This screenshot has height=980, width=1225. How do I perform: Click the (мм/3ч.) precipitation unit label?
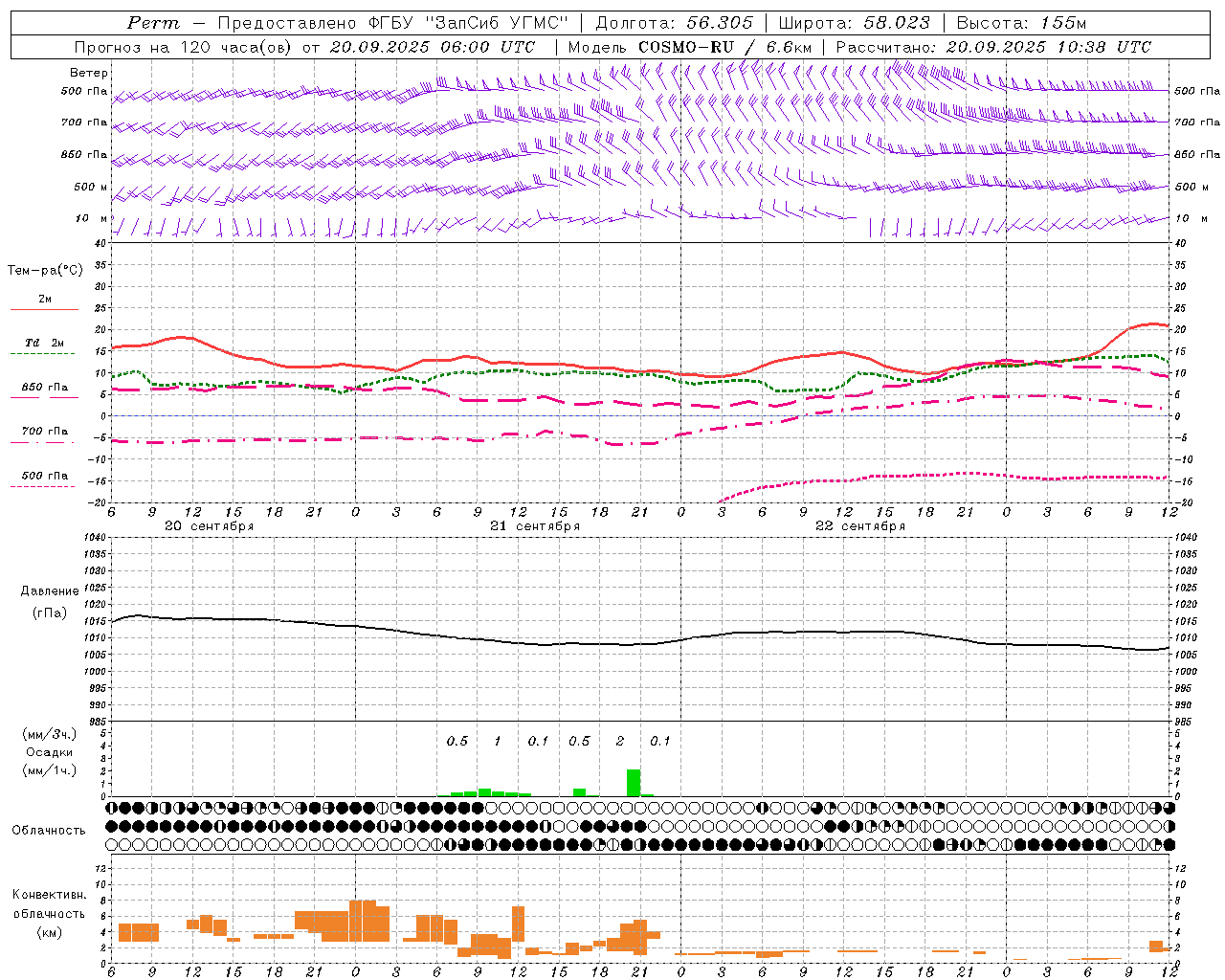pyautogui.click(x=50, y=734)
